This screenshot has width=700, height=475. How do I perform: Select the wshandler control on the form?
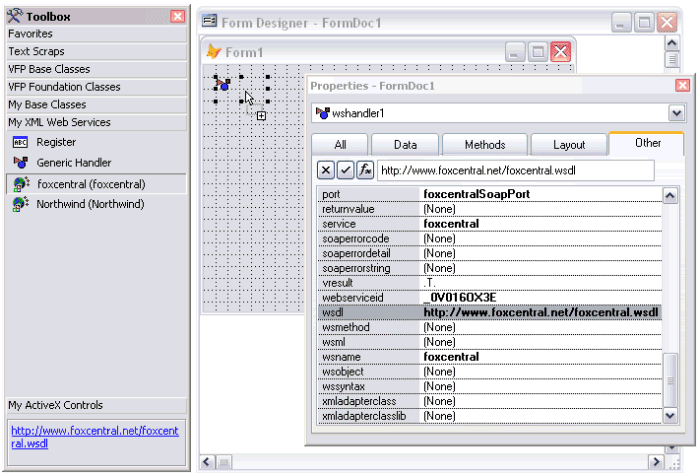click(222, 83)
